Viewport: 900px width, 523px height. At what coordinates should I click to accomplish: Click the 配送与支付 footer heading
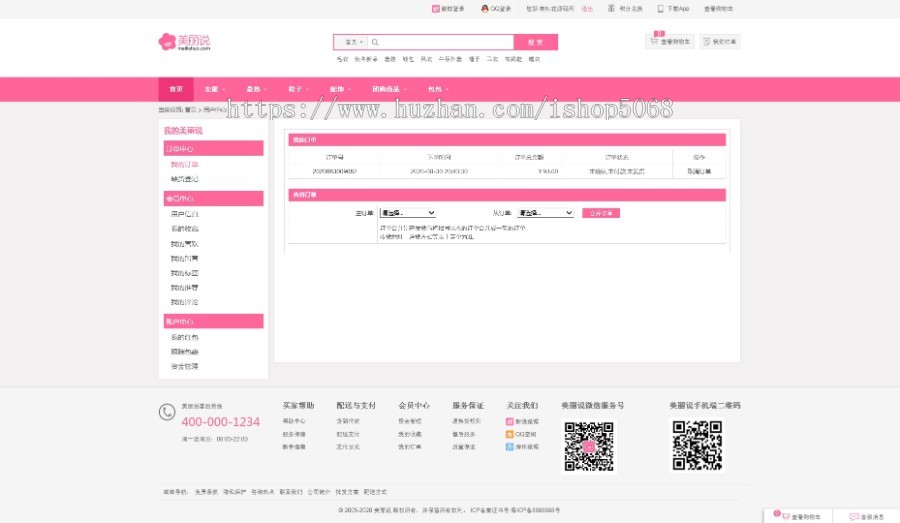click(356, 405)
